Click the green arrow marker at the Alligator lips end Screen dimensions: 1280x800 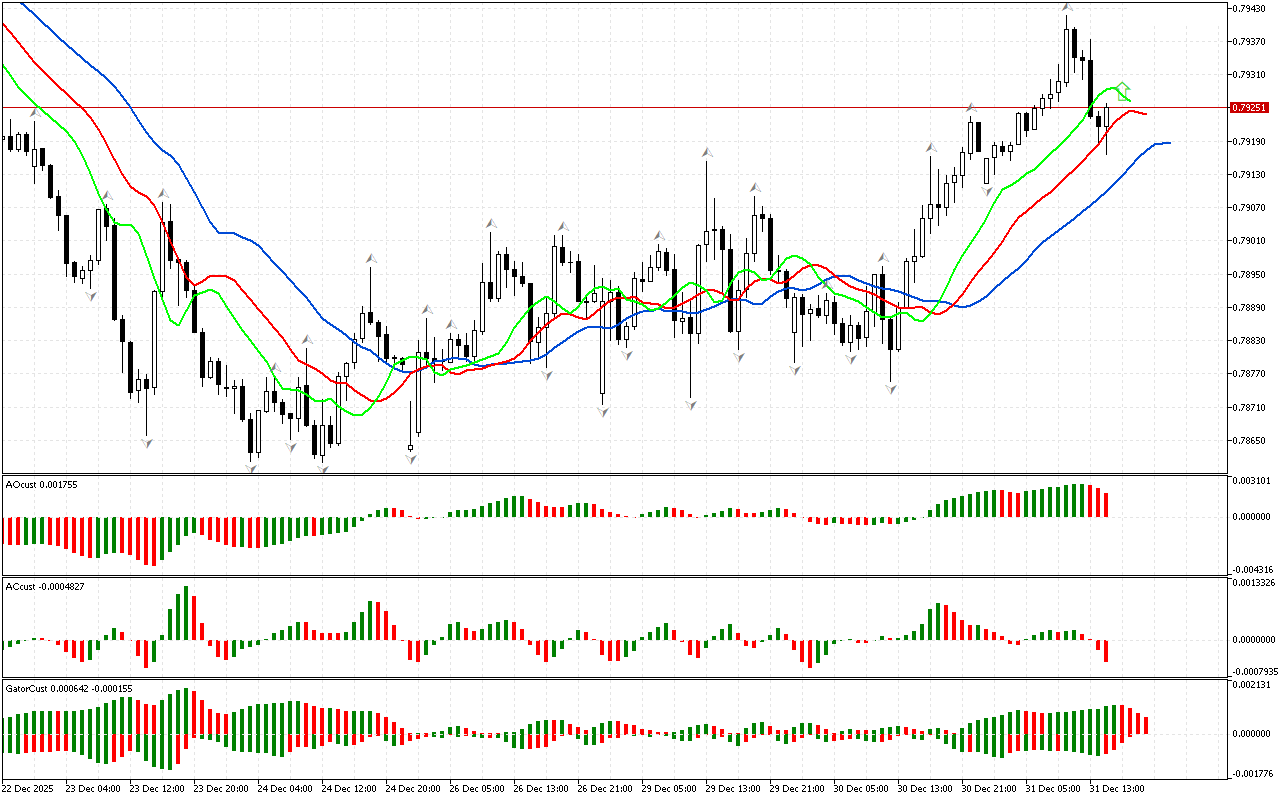click(1124, 92)
